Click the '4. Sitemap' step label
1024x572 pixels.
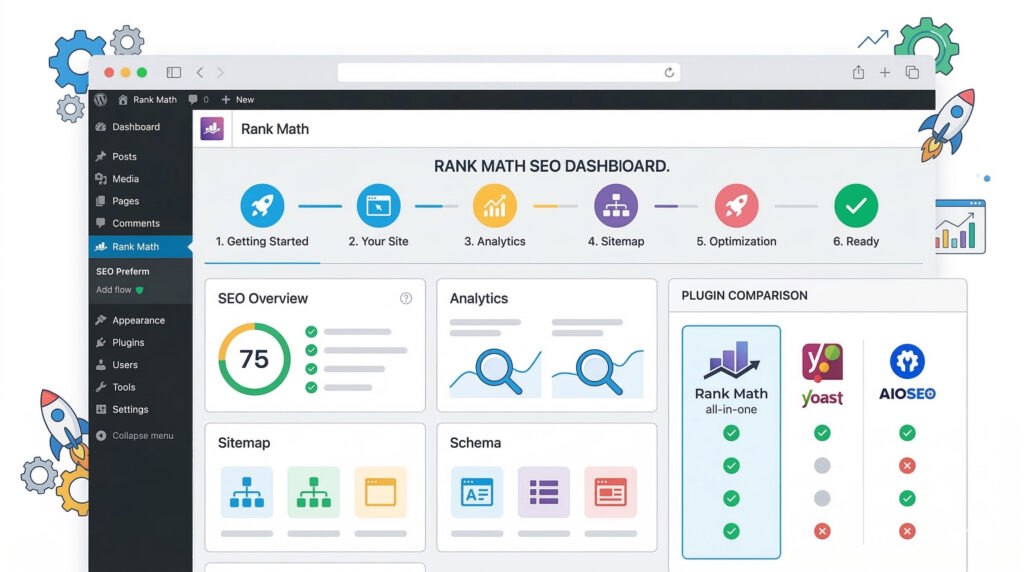(x=616, y=242)
